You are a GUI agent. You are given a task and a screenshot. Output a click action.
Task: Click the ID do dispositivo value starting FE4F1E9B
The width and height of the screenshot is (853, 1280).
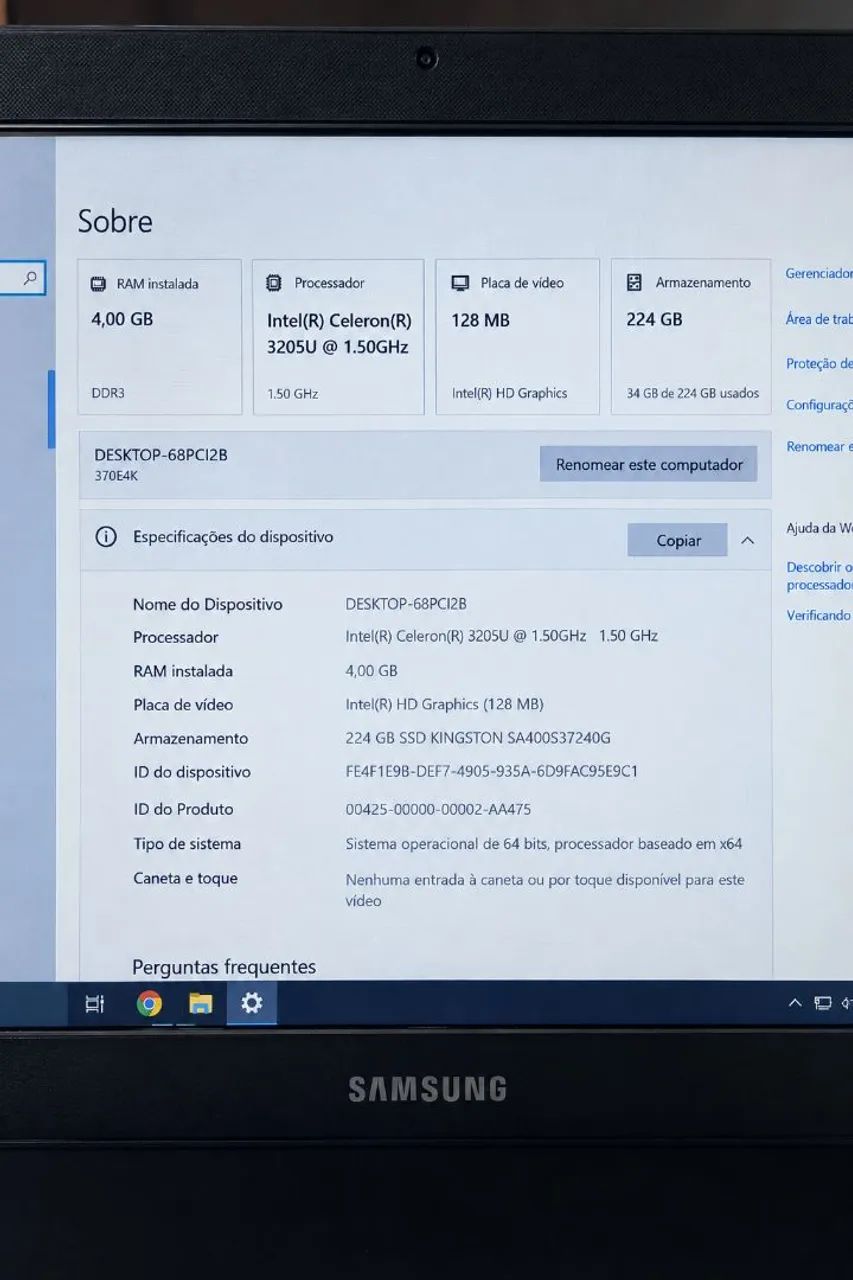point(492,772)
